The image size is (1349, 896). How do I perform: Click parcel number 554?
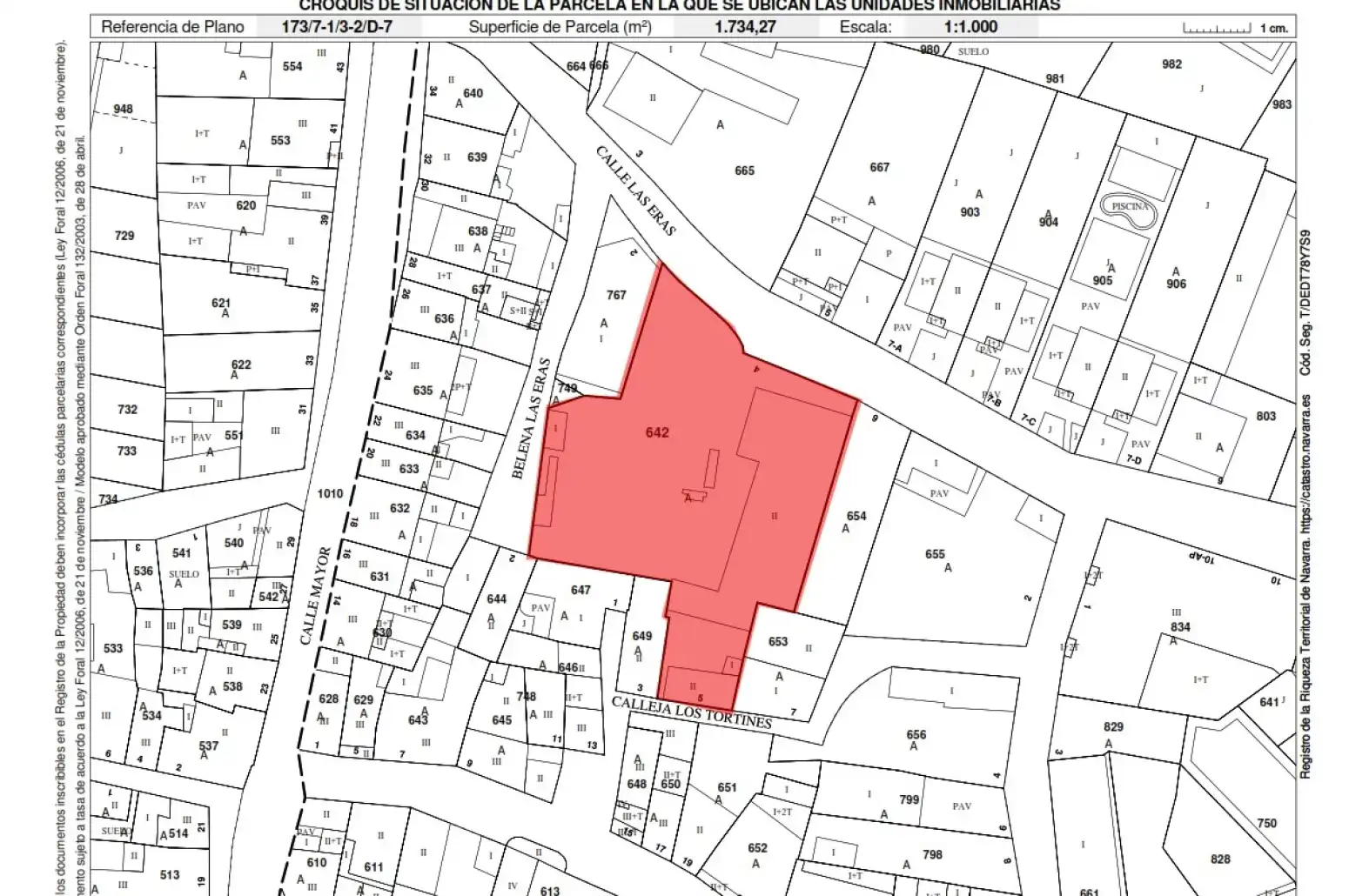(292, 66)
